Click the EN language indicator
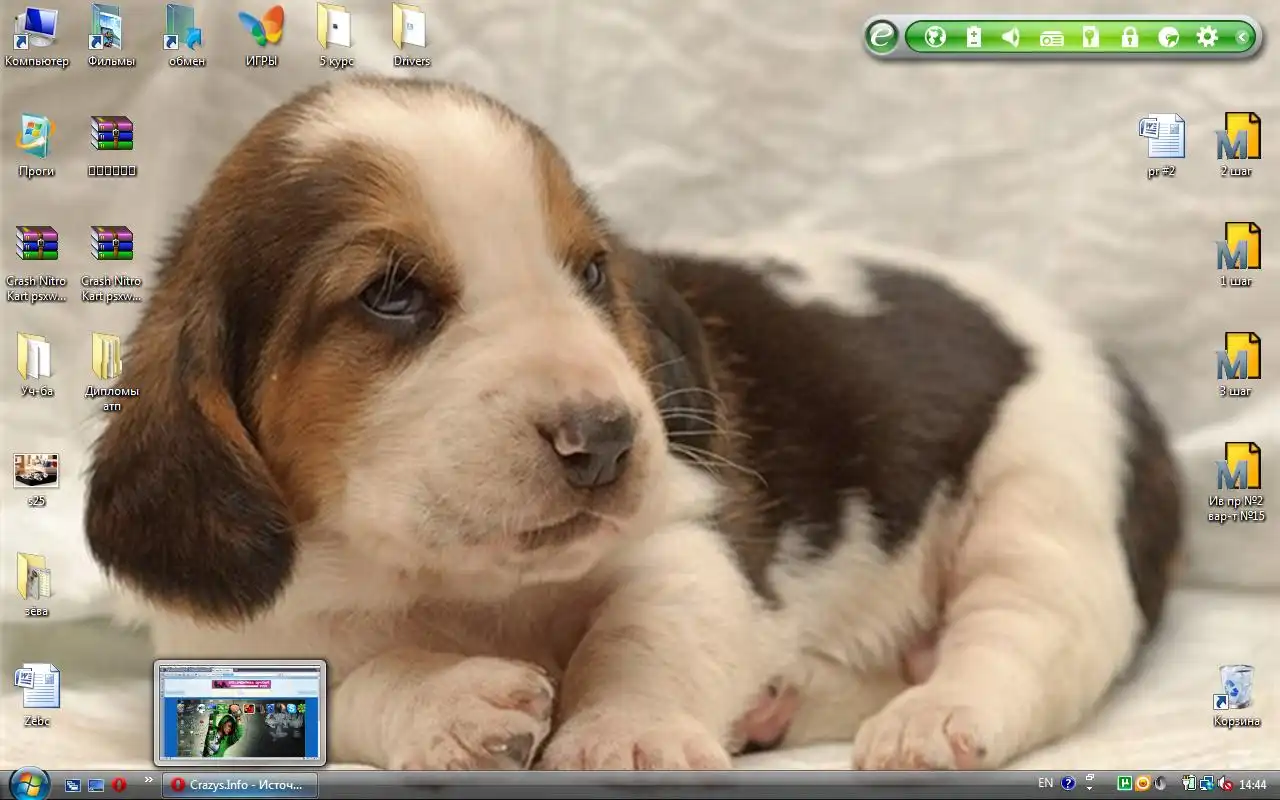The image size is (1280, 800). coord(1045,783)
